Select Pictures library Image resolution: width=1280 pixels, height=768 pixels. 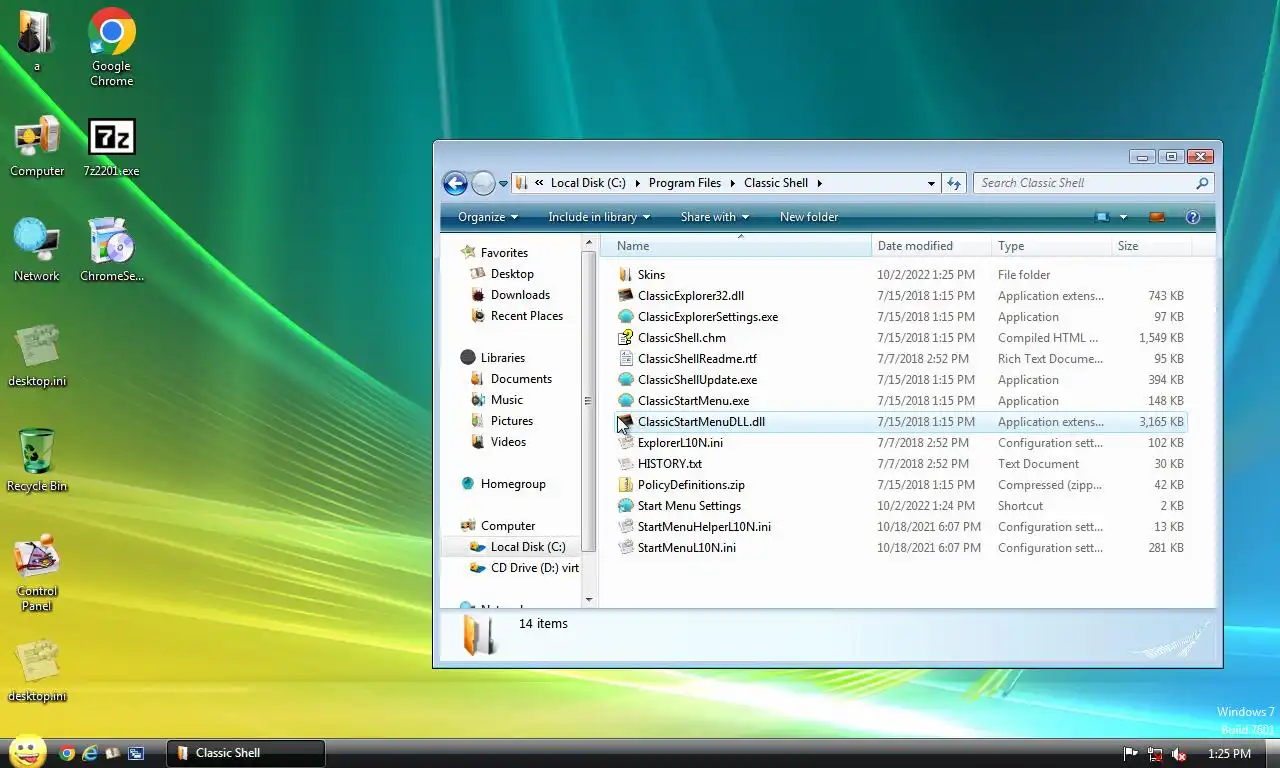click(x=511, y=421)
